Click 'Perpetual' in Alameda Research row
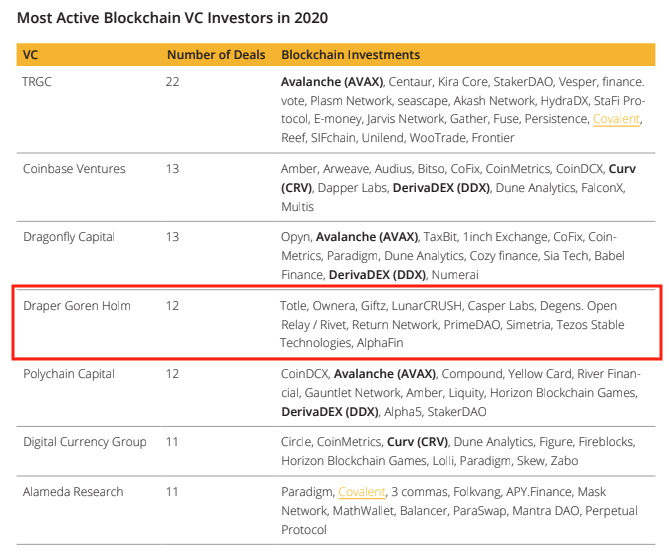This screenshot has width=669, height=557. pyautogui.click(x=611, y=511)
